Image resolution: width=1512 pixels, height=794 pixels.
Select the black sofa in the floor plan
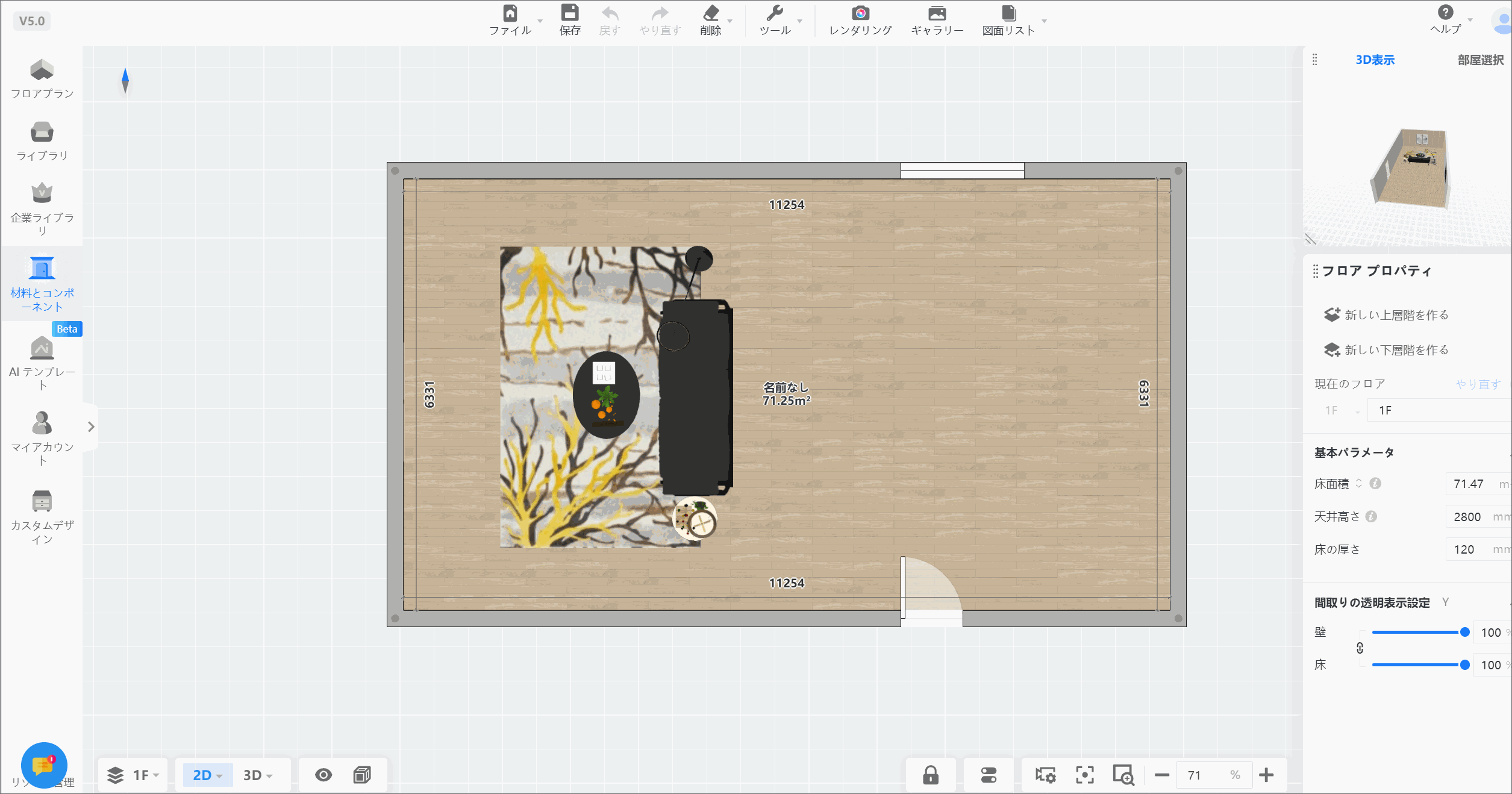[696, 398]
